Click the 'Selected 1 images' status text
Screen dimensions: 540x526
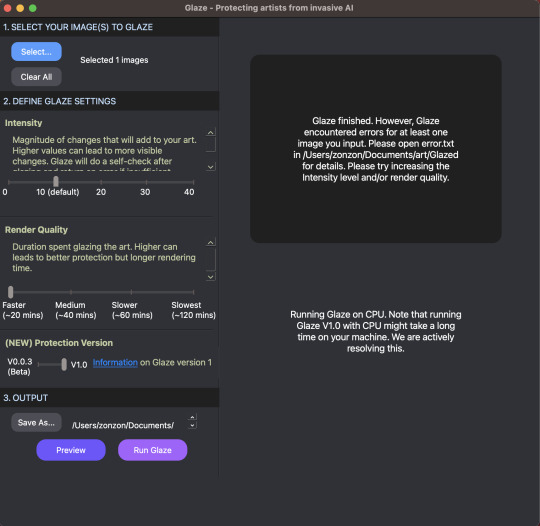(114, 60)
